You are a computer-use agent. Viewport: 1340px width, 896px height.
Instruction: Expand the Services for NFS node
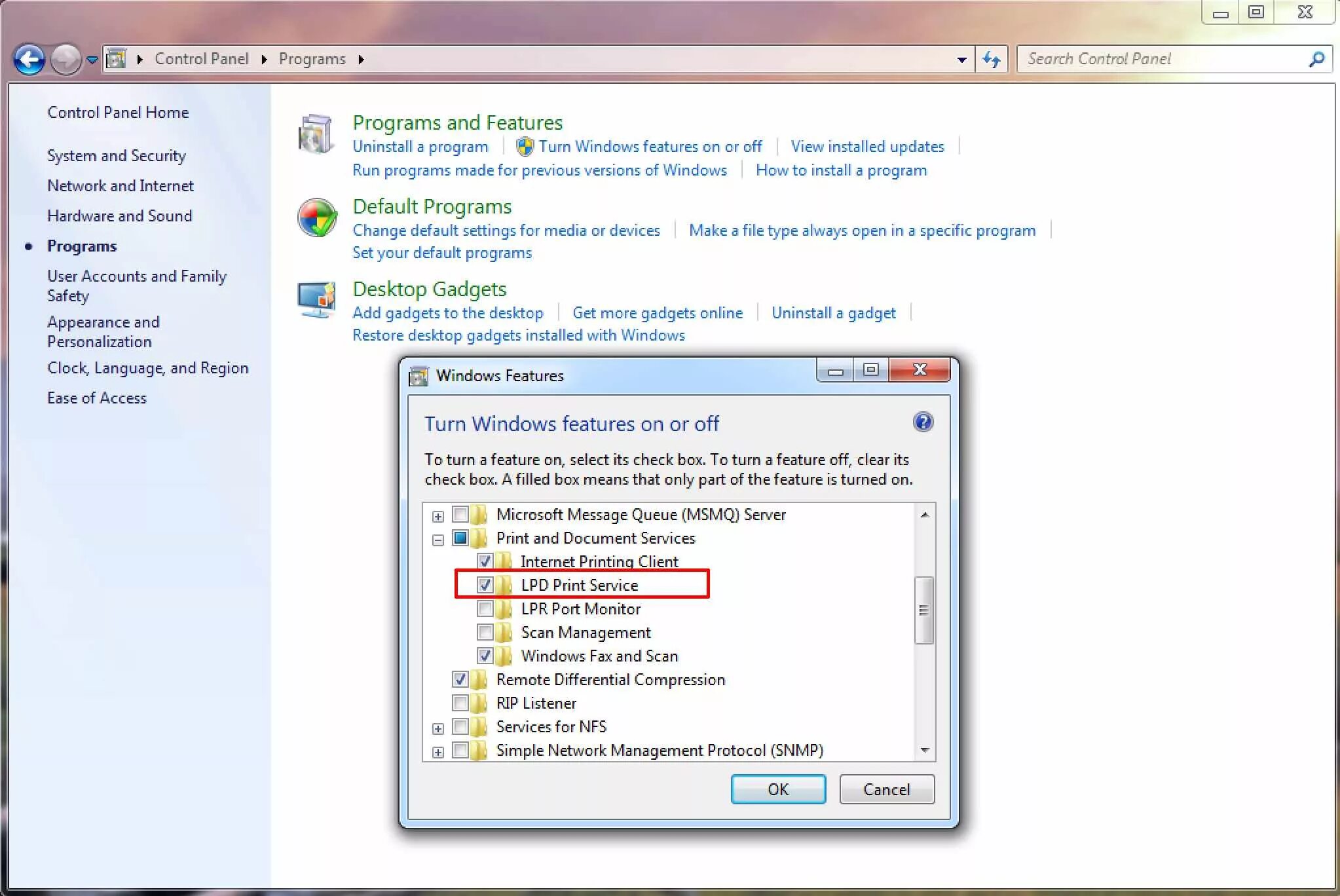438,728
